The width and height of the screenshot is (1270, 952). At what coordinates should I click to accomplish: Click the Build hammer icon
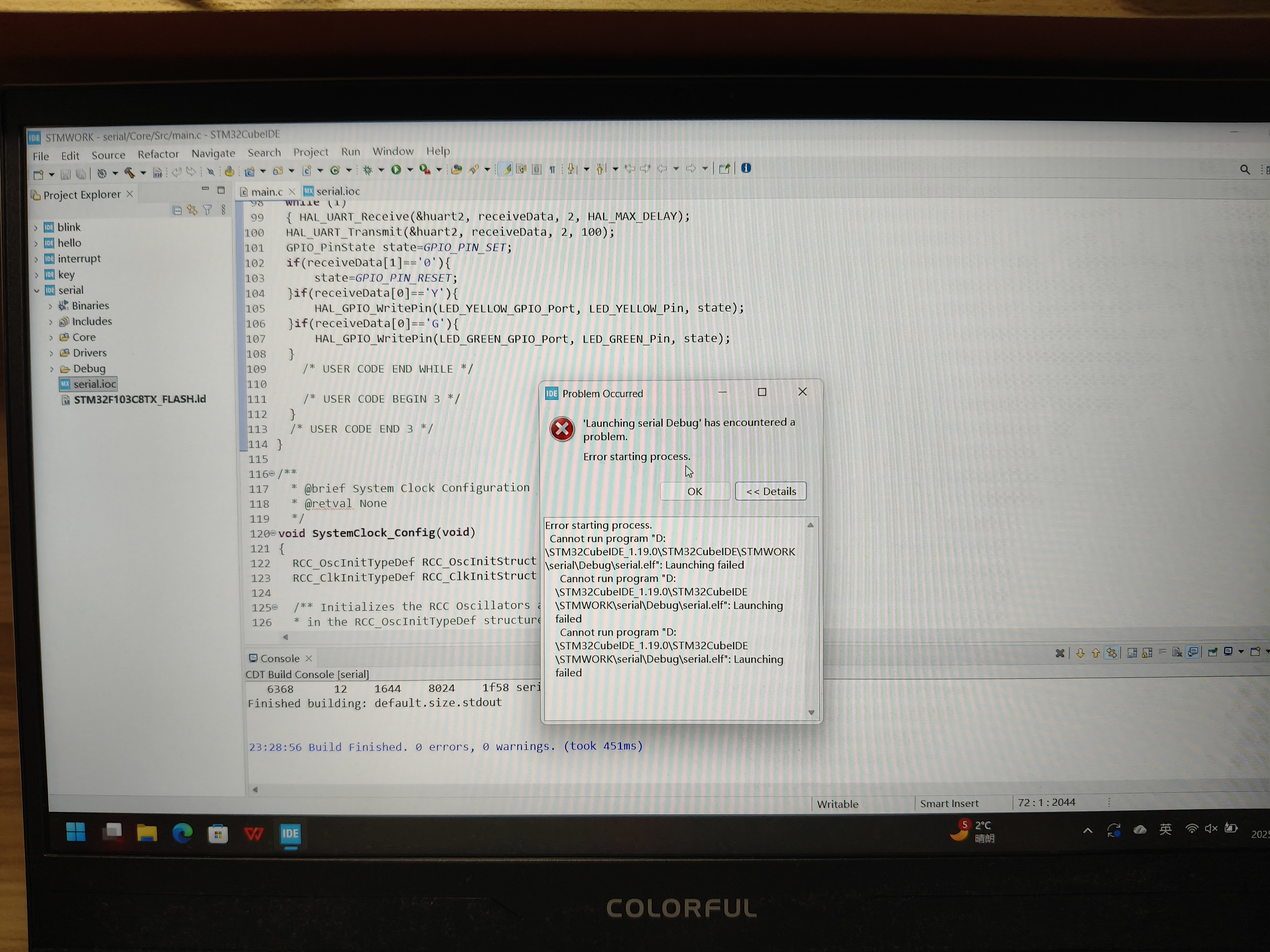click(x=130, y=173)
